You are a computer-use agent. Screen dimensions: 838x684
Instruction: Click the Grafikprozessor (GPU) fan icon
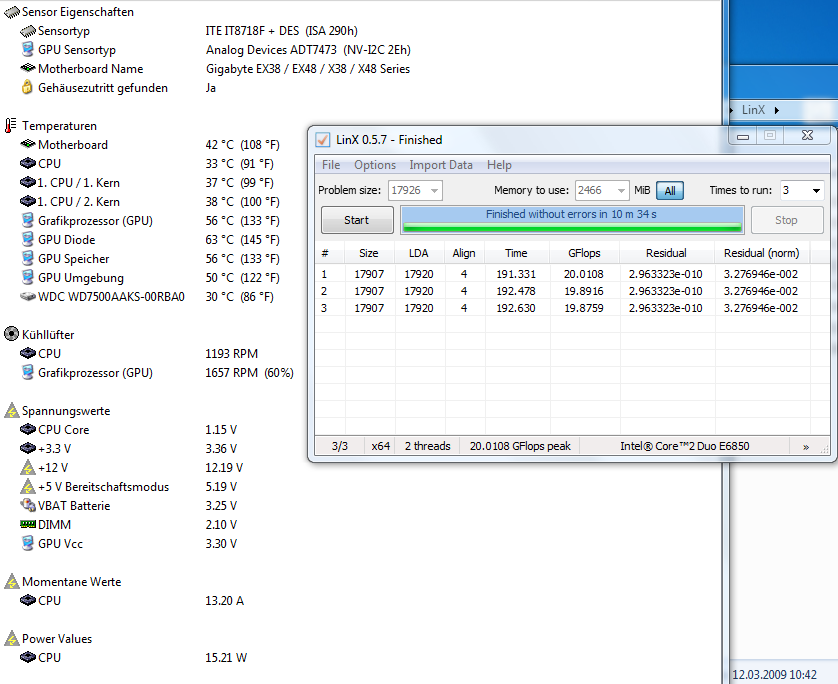[x=28, y=372]
